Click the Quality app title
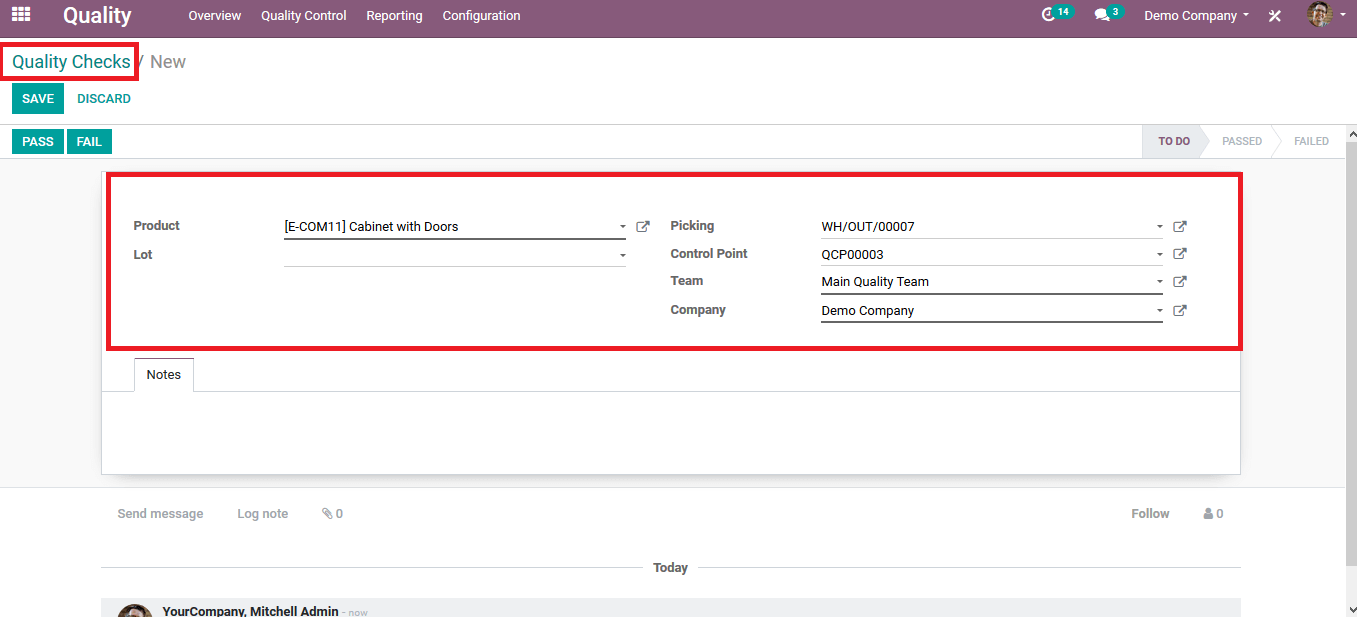1357x617 pixels. point(97,15)
